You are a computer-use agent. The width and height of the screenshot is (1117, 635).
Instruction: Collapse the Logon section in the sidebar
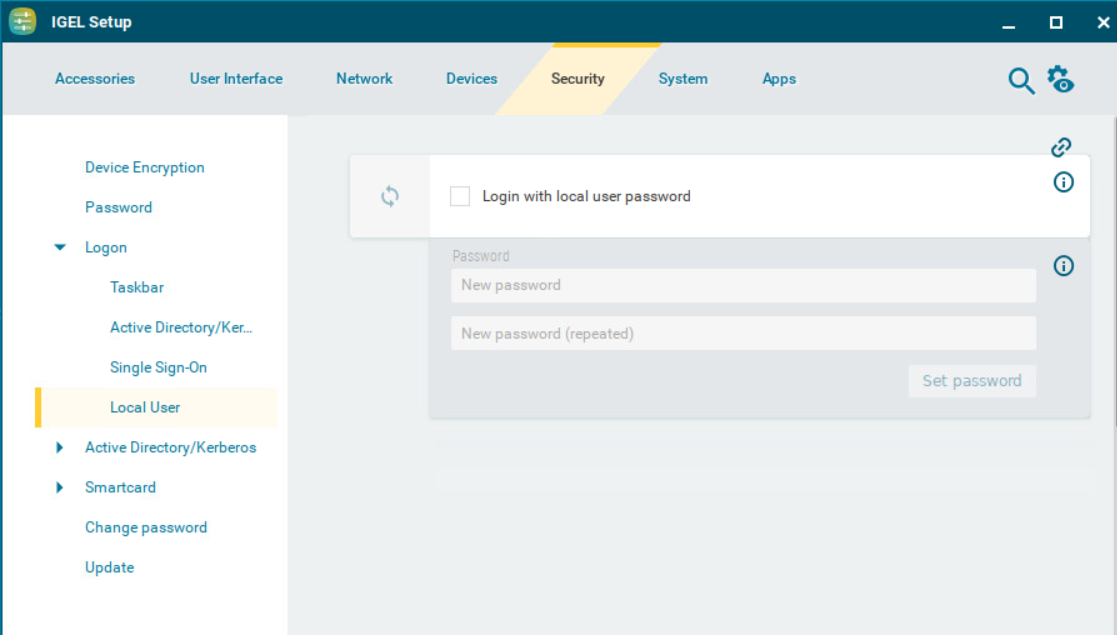point(60,247)
